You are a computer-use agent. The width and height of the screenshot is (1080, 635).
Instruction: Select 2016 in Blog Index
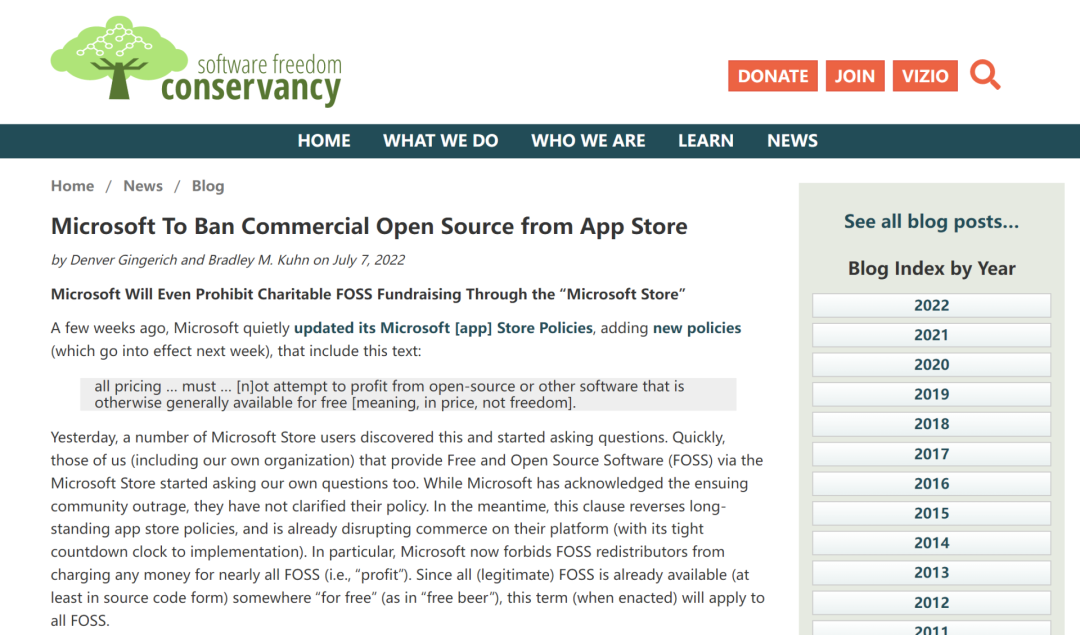[931, 483]
